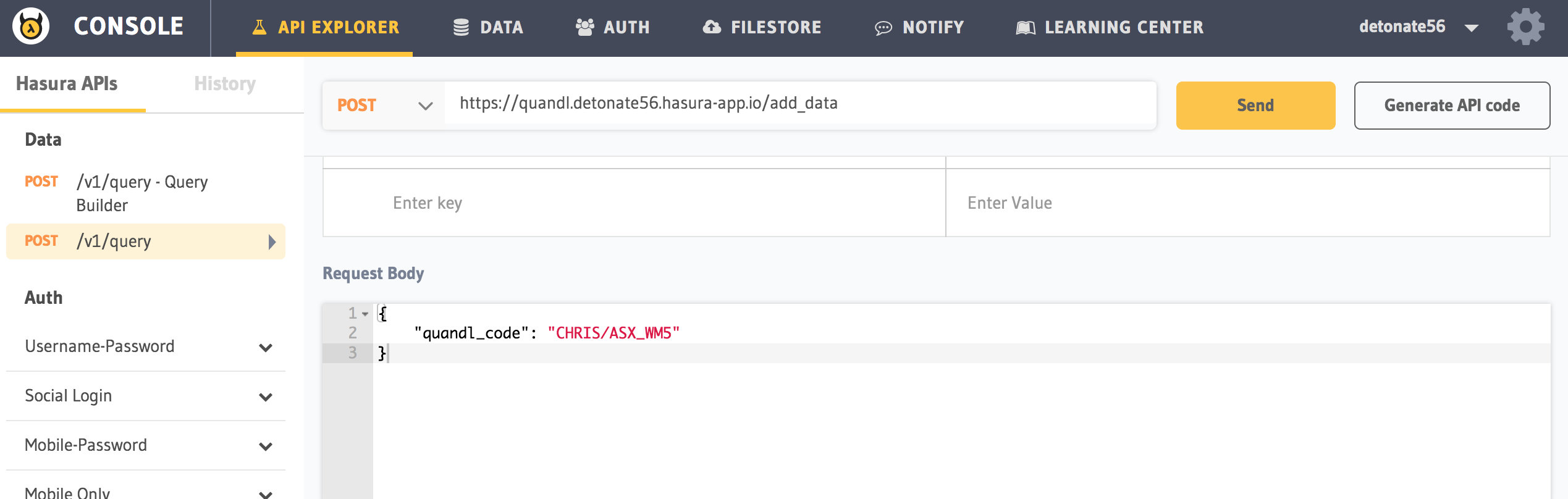Click the Enter Value header field
This screenshot has height=499, width=1568.
click(x=1248, y=203)
